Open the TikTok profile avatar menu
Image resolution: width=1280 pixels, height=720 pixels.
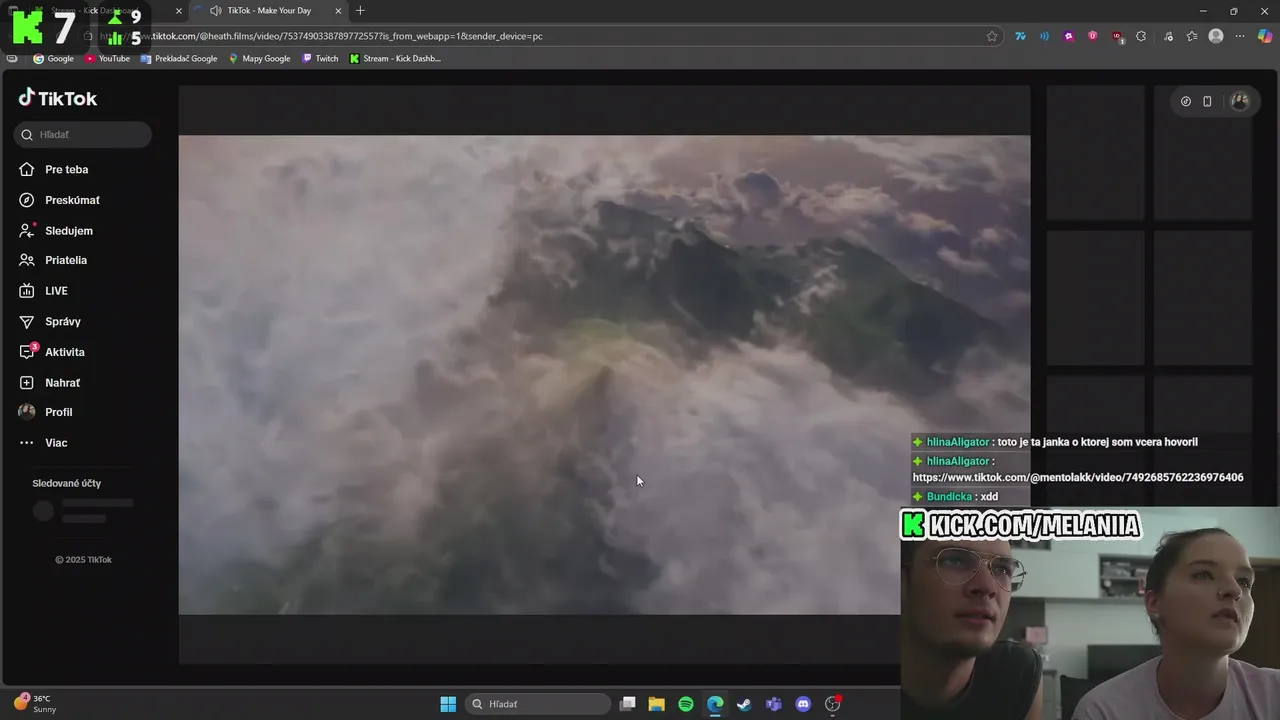pyautogui.click(x=1240, y=101)
